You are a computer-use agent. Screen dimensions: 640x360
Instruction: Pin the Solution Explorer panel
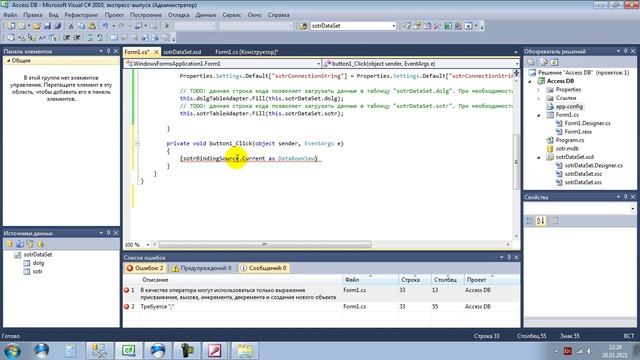click(625, 51)
